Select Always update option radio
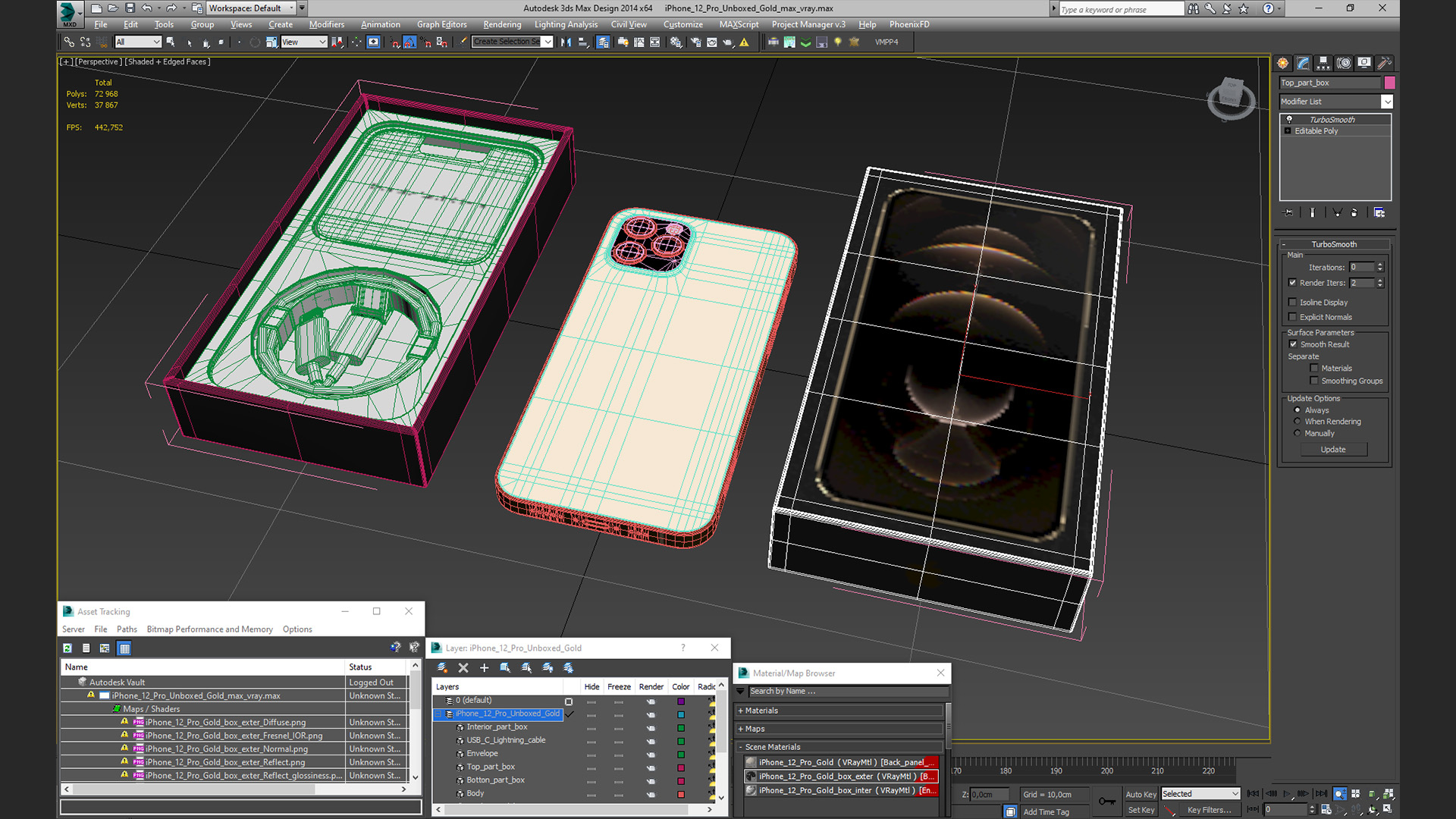This screenshot has width=1456, height=819. [1298, 409]
